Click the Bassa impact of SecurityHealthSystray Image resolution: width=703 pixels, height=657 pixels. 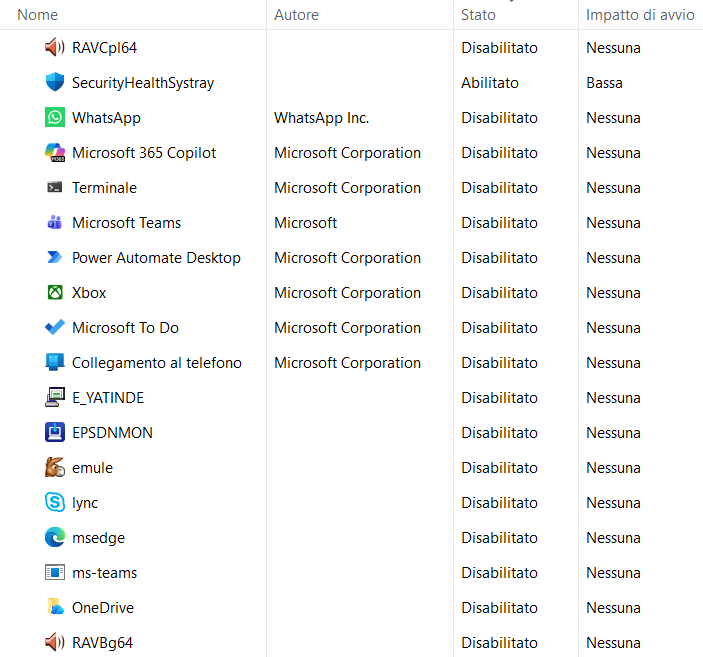604,83
